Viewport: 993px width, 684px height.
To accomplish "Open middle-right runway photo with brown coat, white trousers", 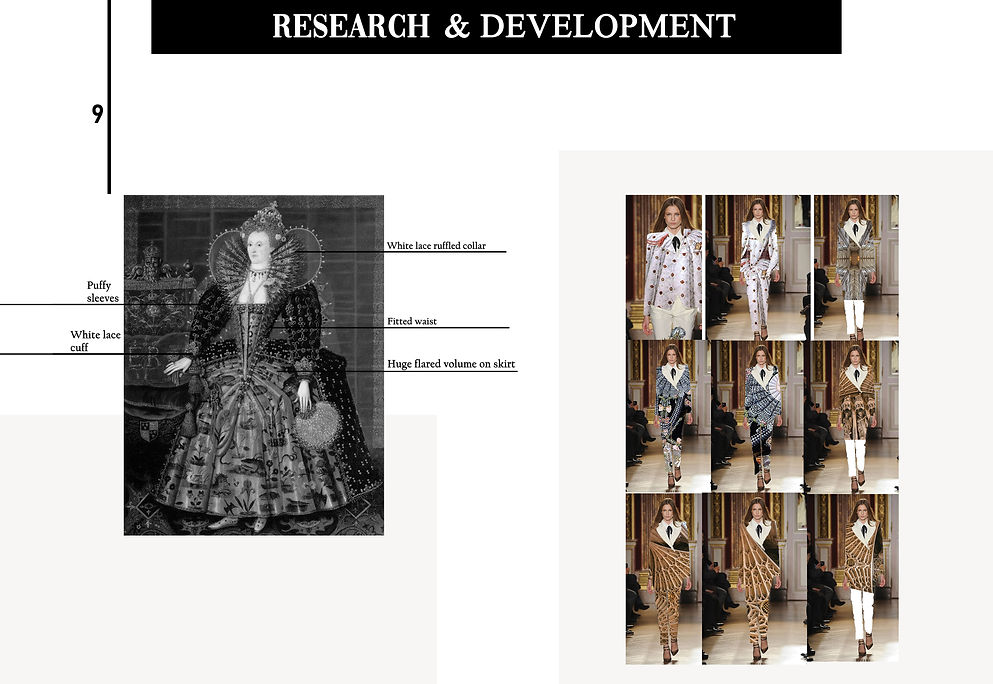I will point(852,416).
